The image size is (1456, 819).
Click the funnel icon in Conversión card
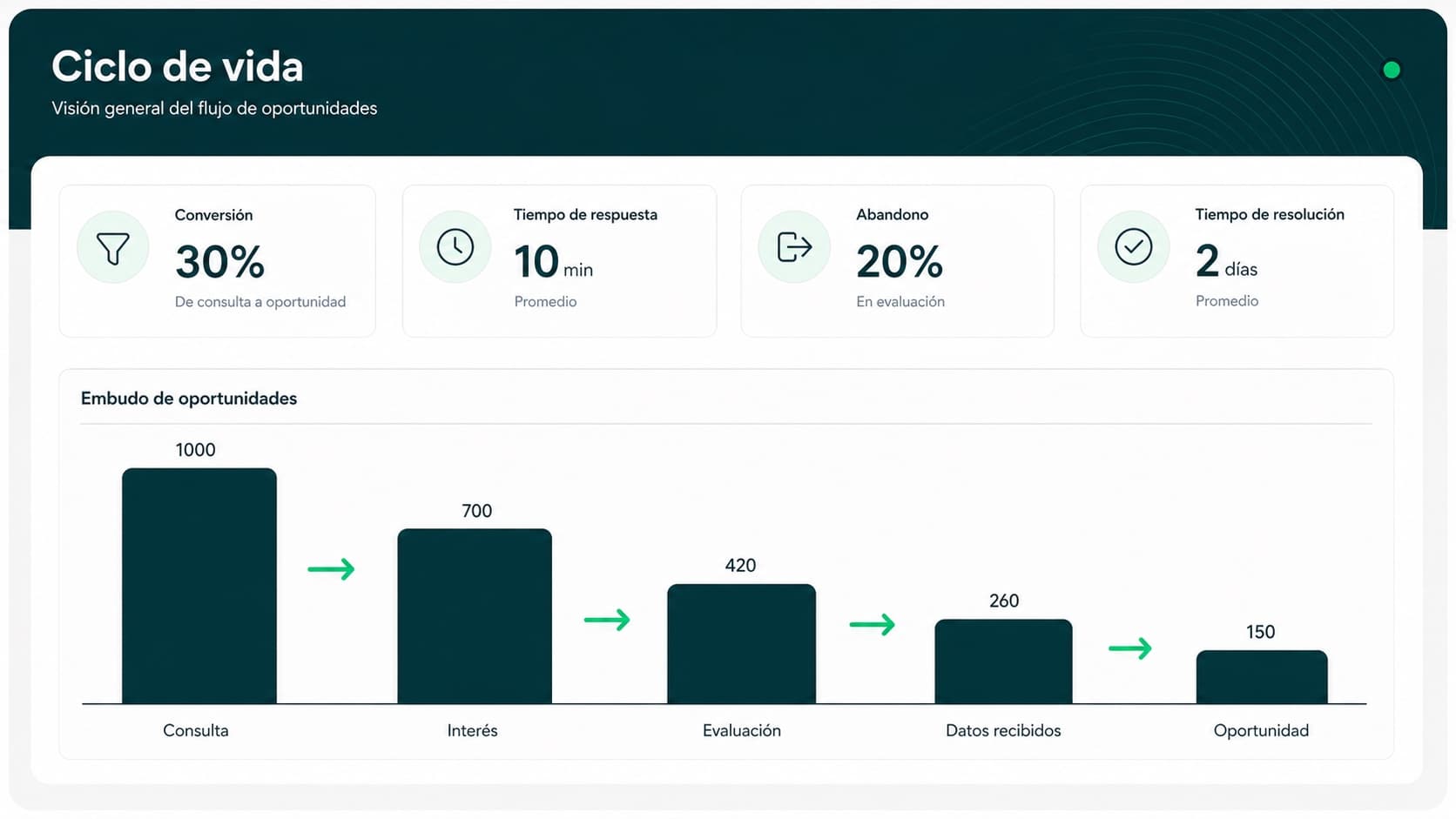[113, 248]
